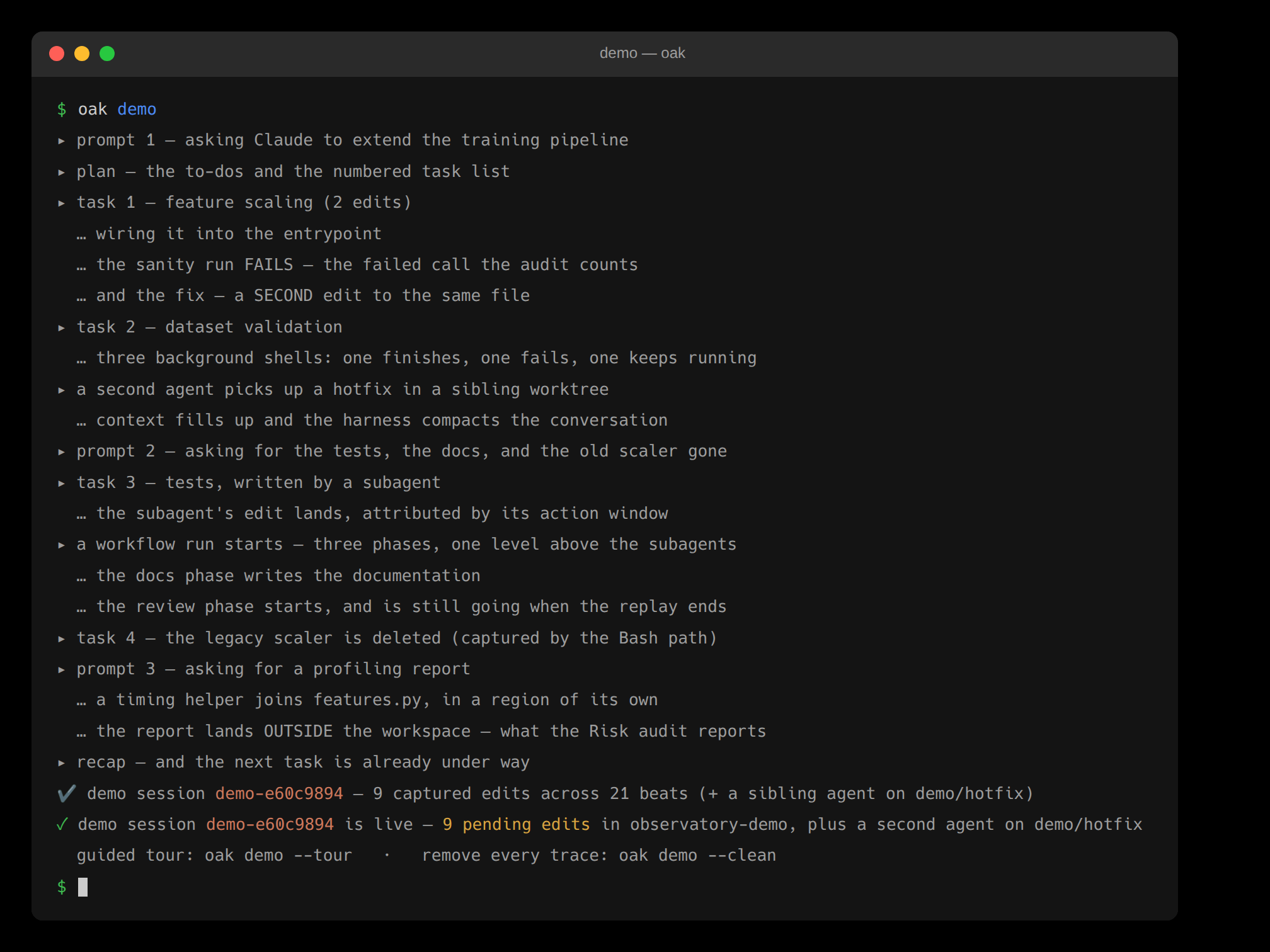
Task: Click triangle marker beside 'task 1 — feature scaling'
Action: point(61,203)
